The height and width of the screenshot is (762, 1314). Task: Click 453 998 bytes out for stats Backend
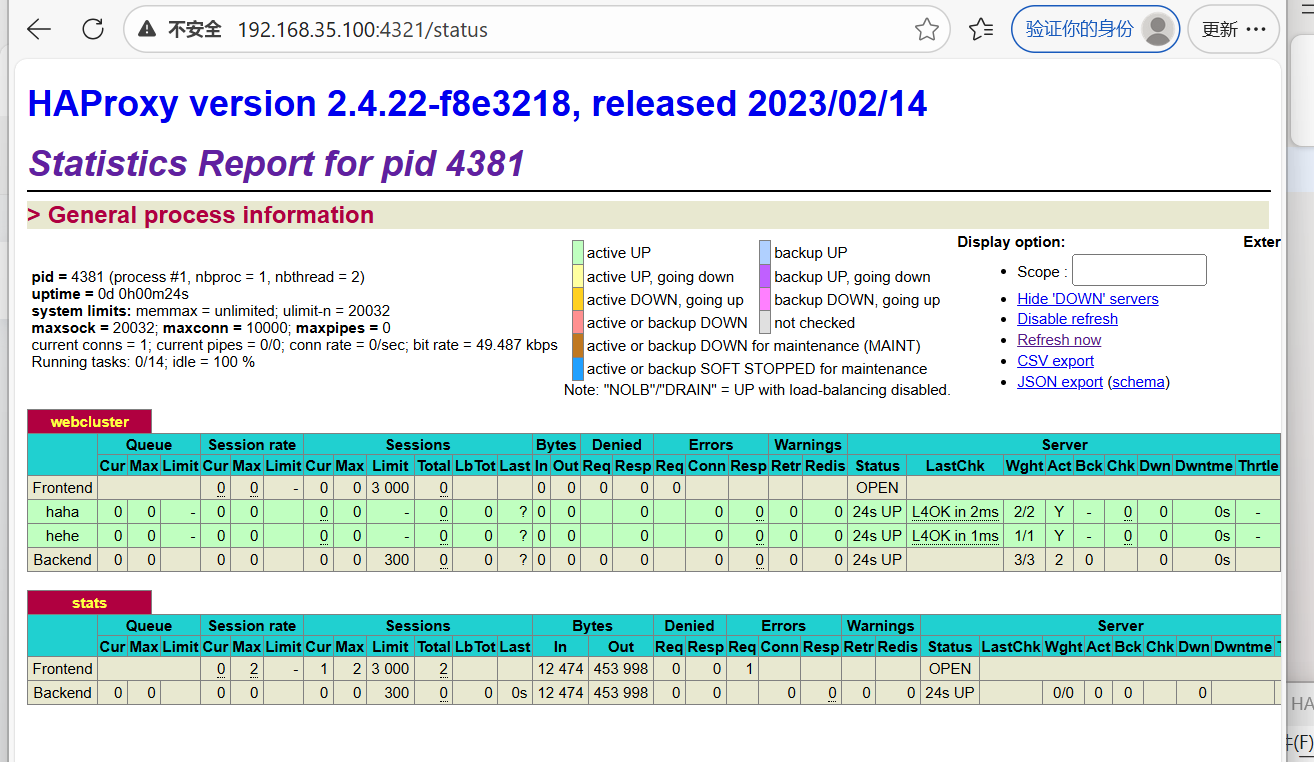click(621, 693)
